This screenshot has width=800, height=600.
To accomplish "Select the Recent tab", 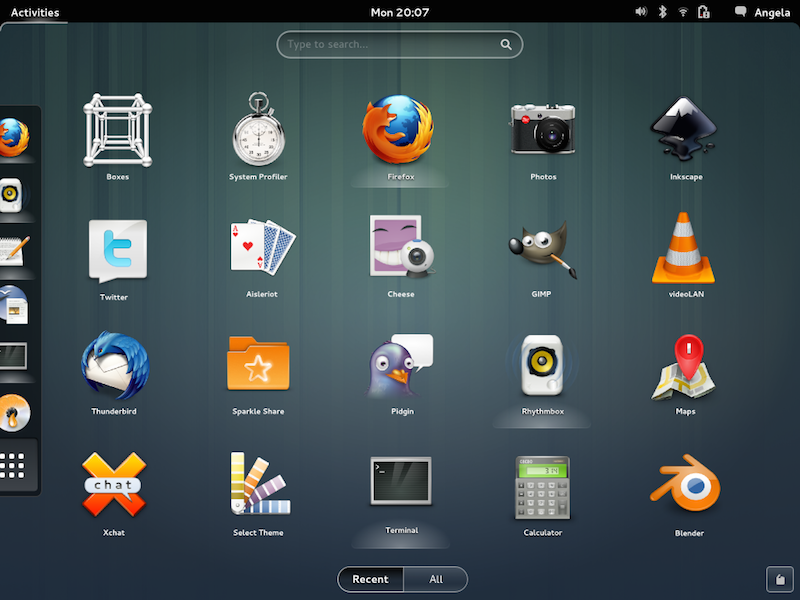I will (370, 579).
